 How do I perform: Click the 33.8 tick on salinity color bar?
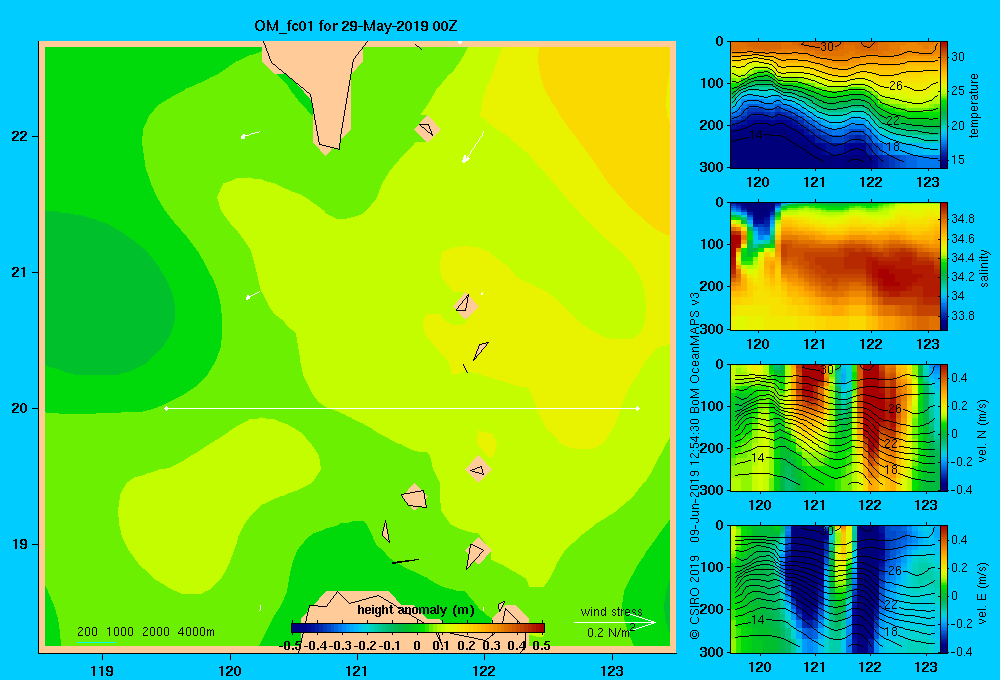tap(962, 316)
